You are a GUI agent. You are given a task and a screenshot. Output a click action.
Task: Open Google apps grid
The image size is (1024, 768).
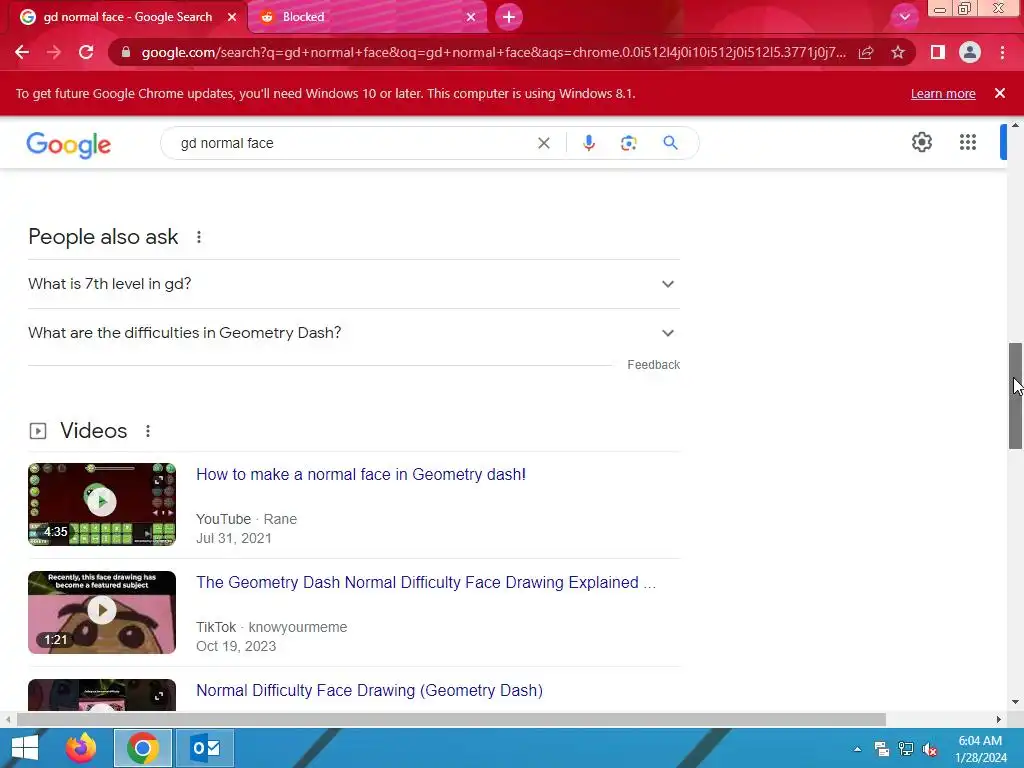[x=968, y=142]
